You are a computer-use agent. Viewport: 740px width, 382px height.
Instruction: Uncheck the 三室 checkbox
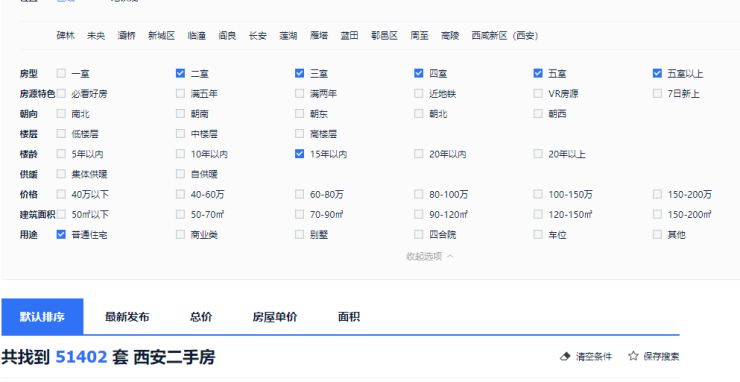[299, 73]
